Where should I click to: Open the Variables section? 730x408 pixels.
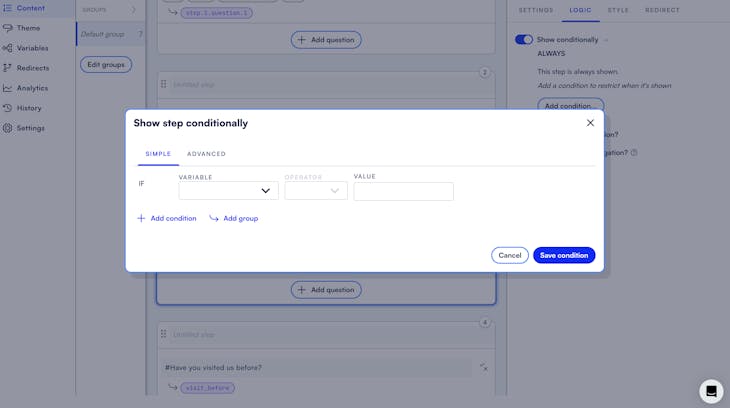[x=32, y=48]
